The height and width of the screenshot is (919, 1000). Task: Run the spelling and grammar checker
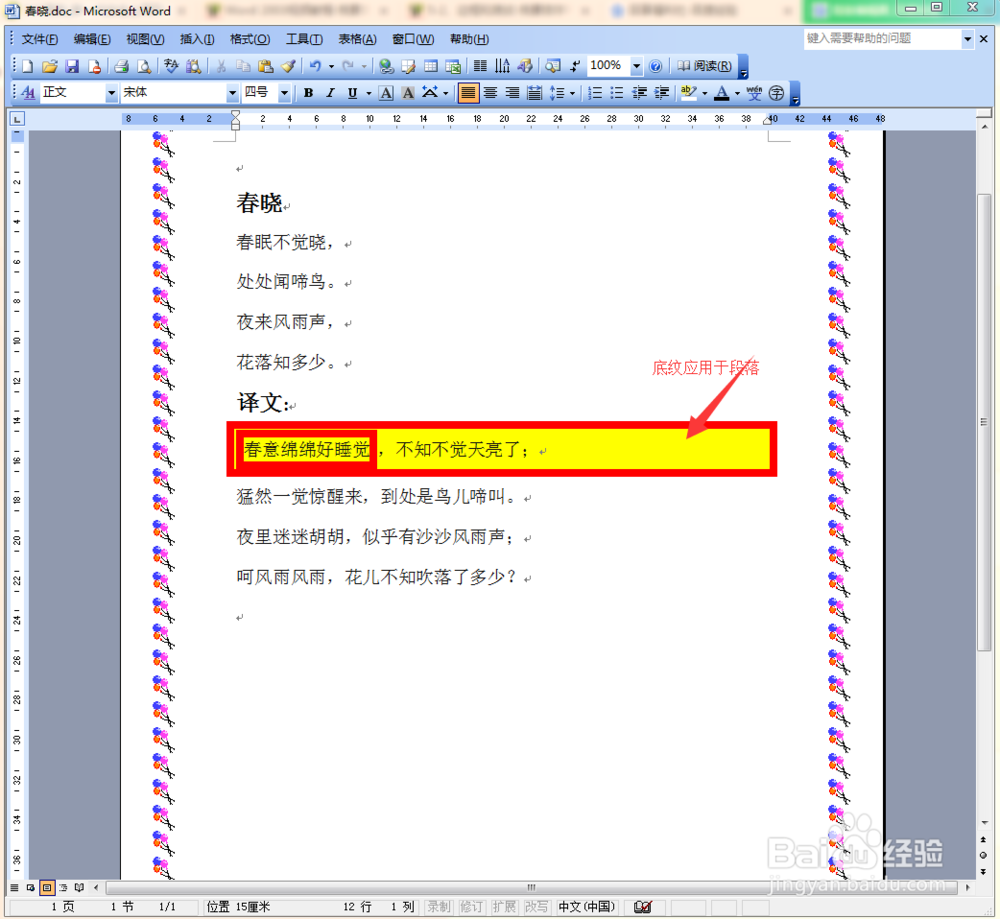tap(170, 66)
